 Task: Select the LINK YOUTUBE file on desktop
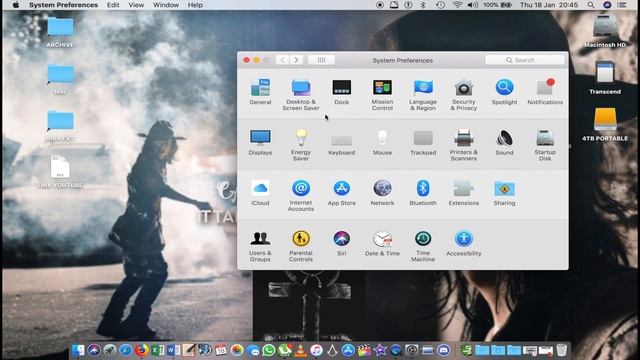pos(60,171)
